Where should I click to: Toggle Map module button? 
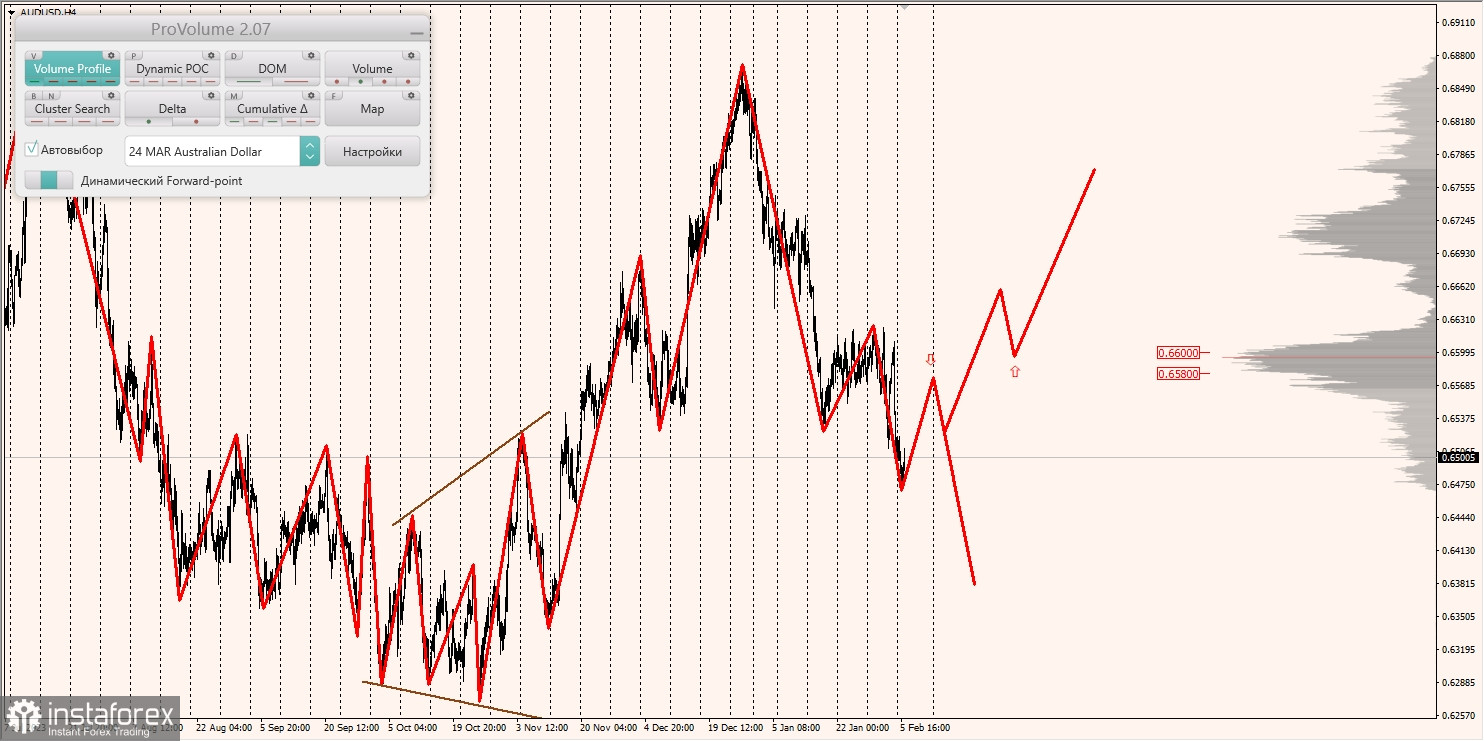tap(372, 109)
